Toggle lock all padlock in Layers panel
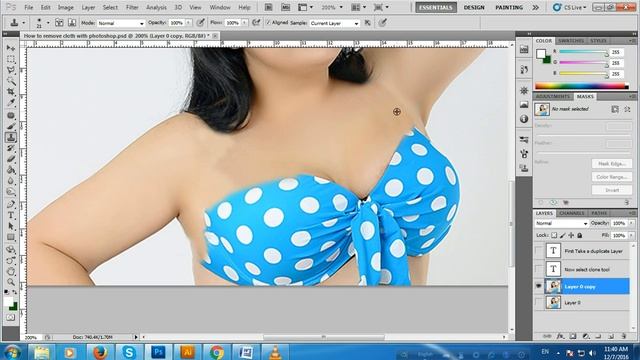Viewport: 640px width, 360px height. coord(580,235)
